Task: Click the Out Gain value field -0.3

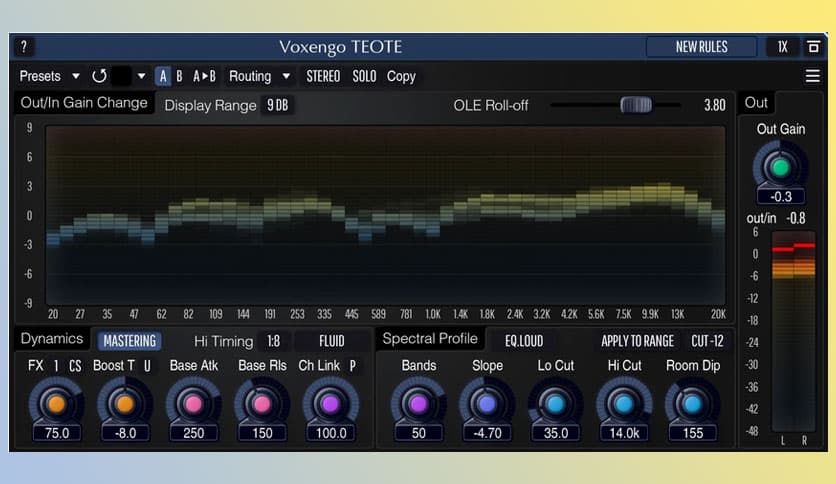Action: click(x=781, y=197)
